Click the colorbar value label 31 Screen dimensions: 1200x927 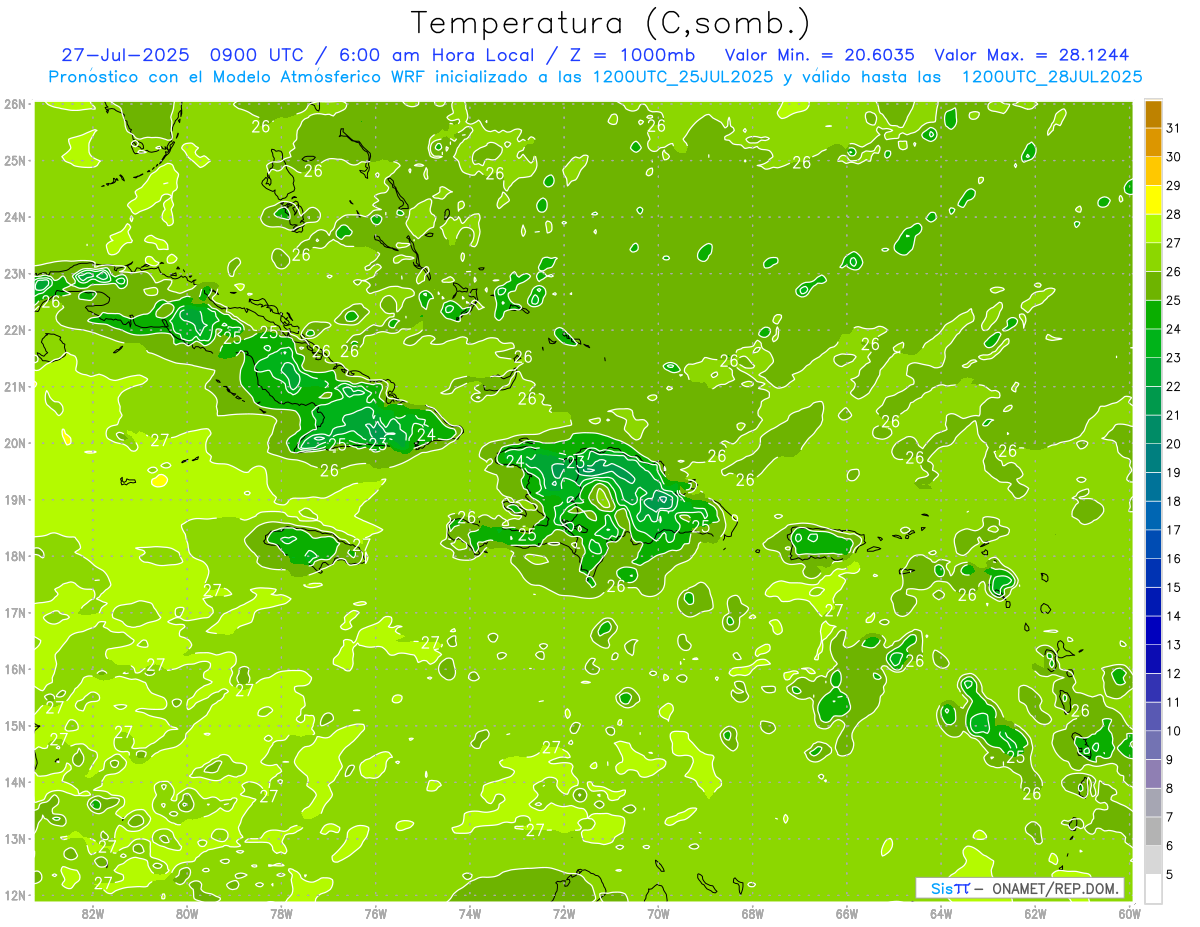coord(1173,127)
